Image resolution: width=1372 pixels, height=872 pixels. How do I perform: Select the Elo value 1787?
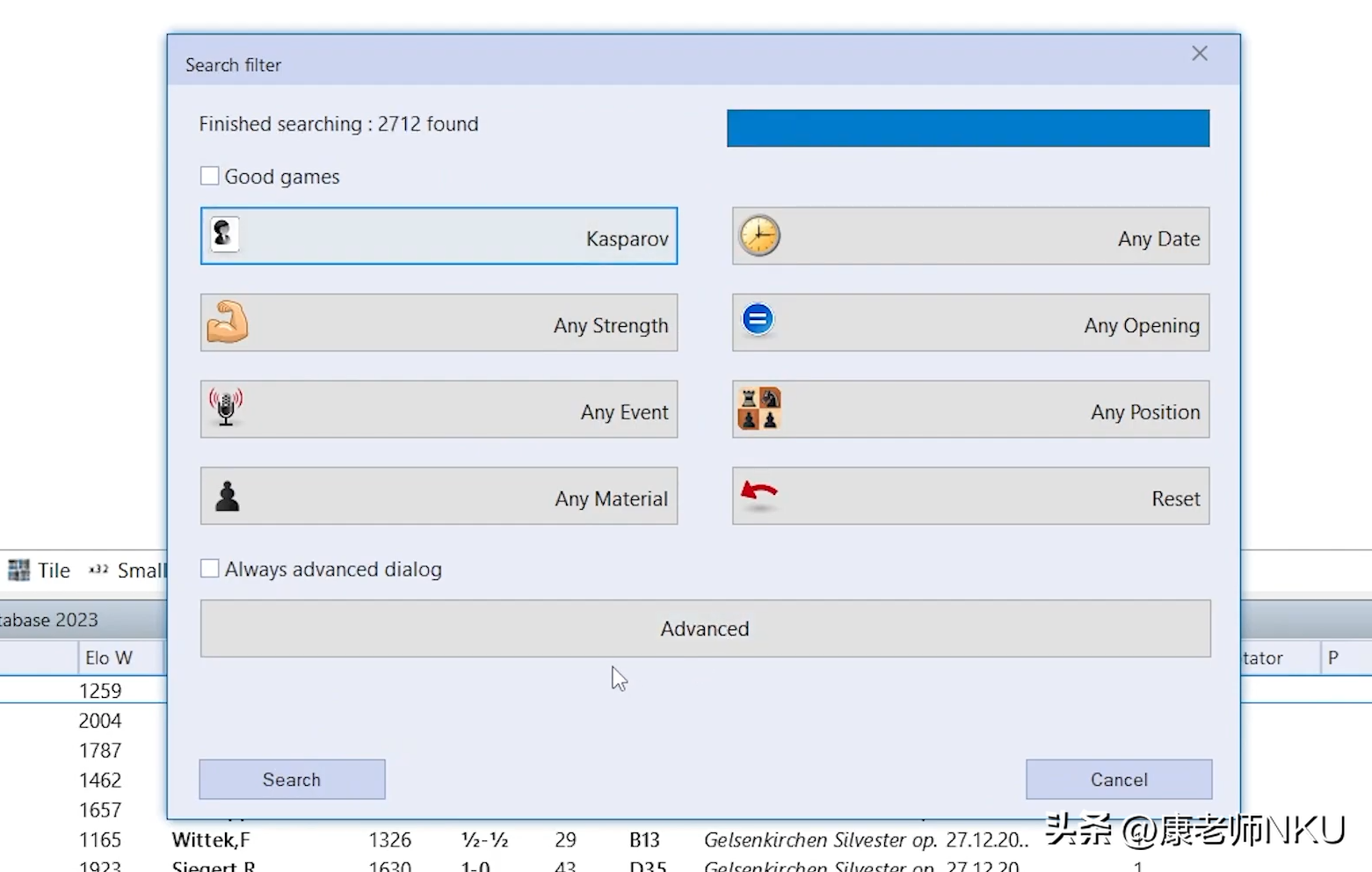click(x=100, y=751)
